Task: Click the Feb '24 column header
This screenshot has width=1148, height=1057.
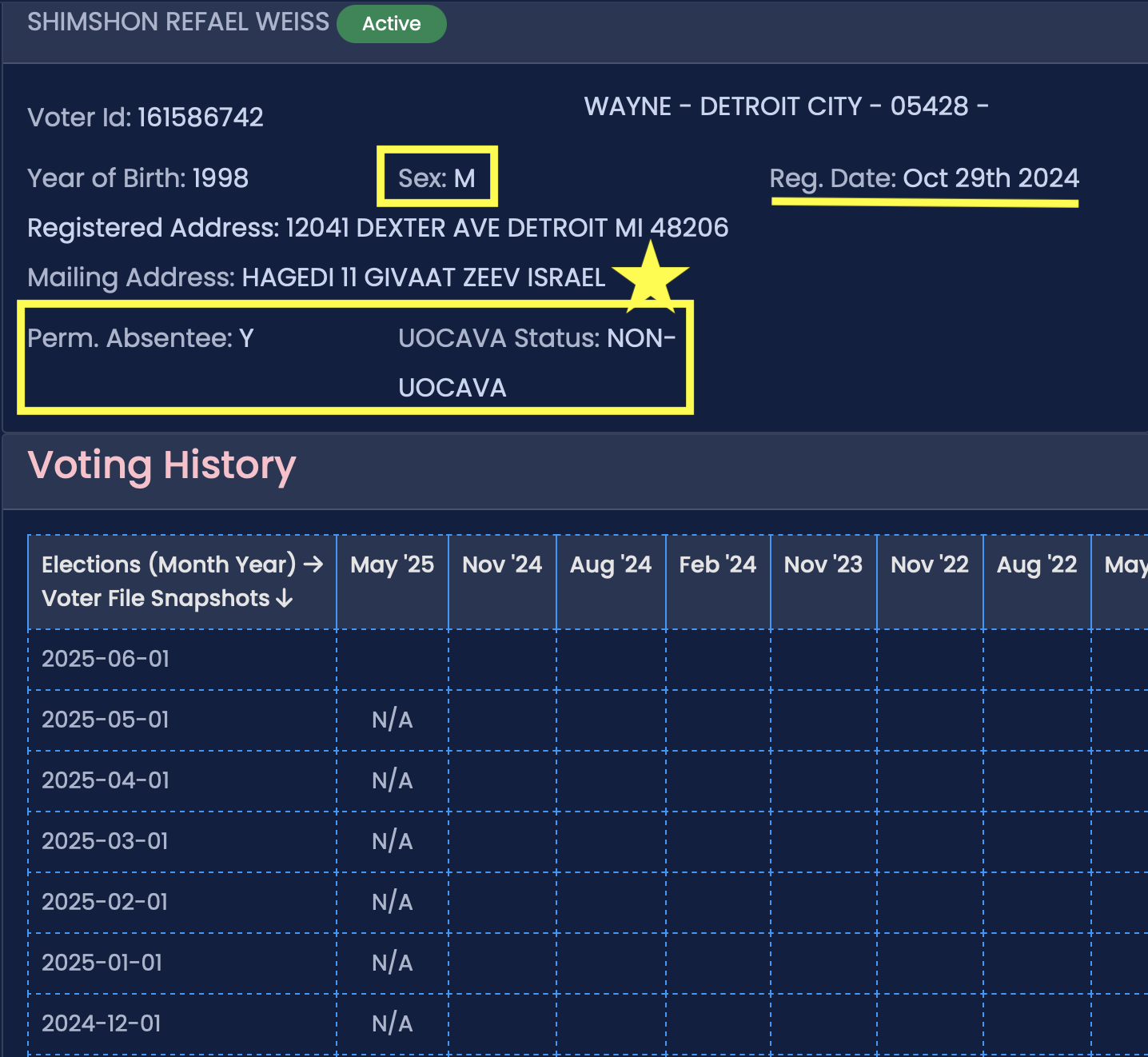Action: [x=718, y=582]
